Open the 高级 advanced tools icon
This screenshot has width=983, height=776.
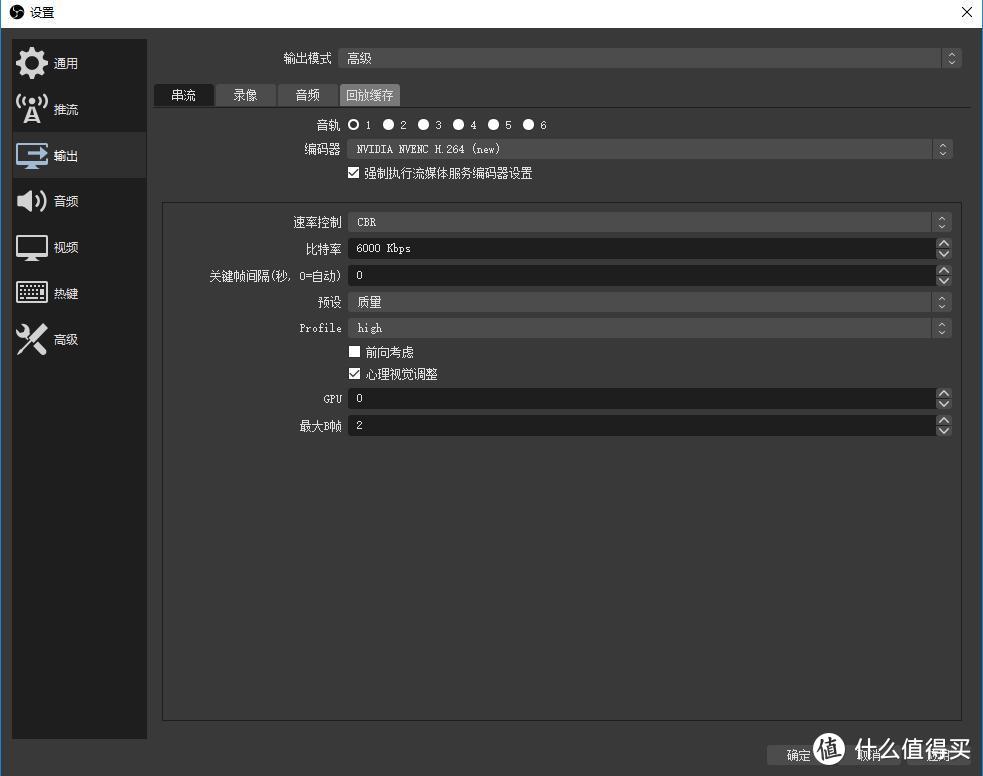tap(31, 339)
